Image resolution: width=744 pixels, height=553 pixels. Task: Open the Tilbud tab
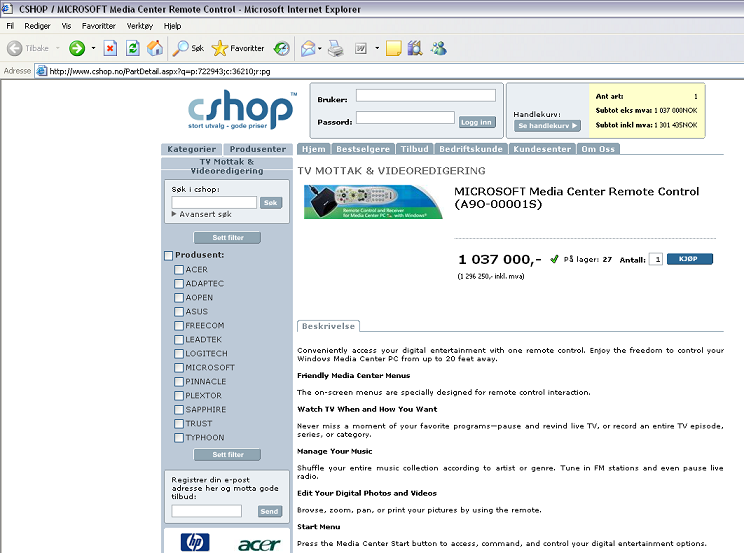click(x=414, y=149)
